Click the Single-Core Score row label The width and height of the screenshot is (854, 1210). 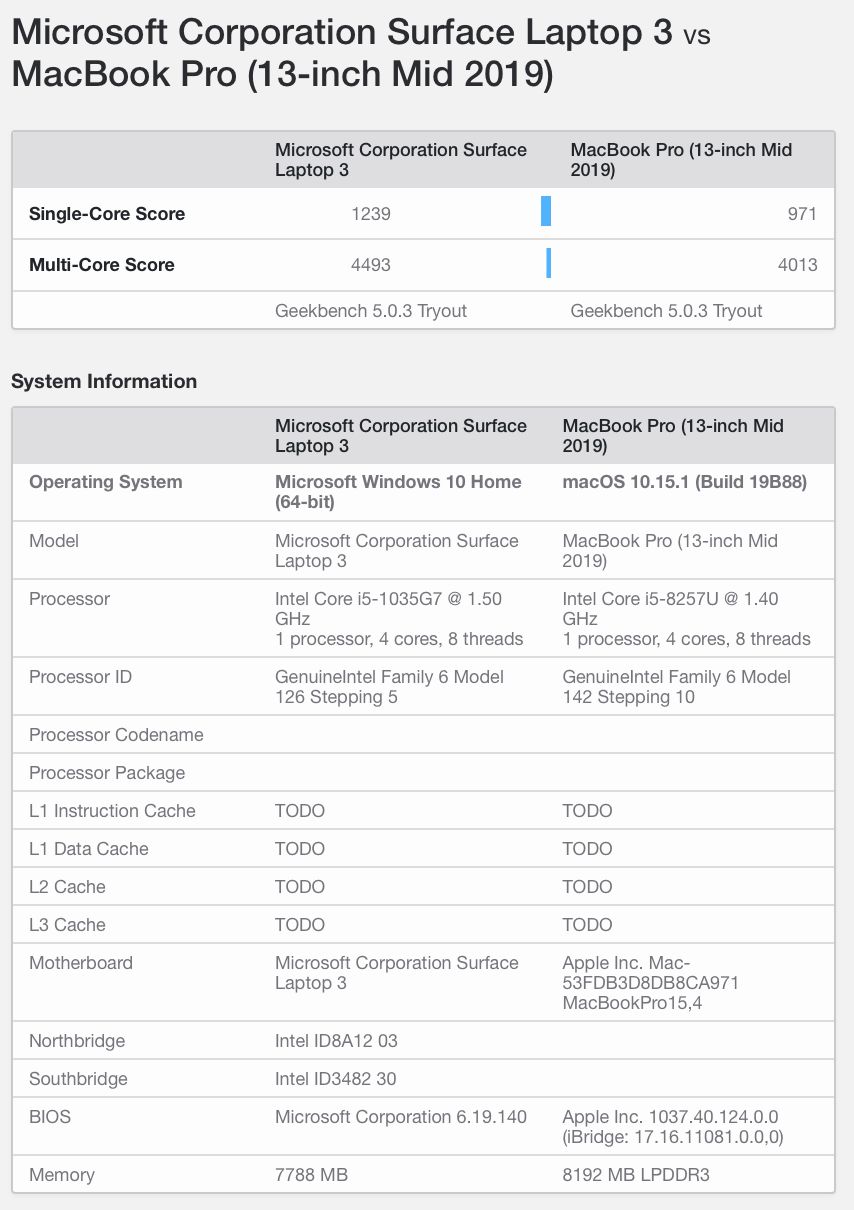coord(107,214)
